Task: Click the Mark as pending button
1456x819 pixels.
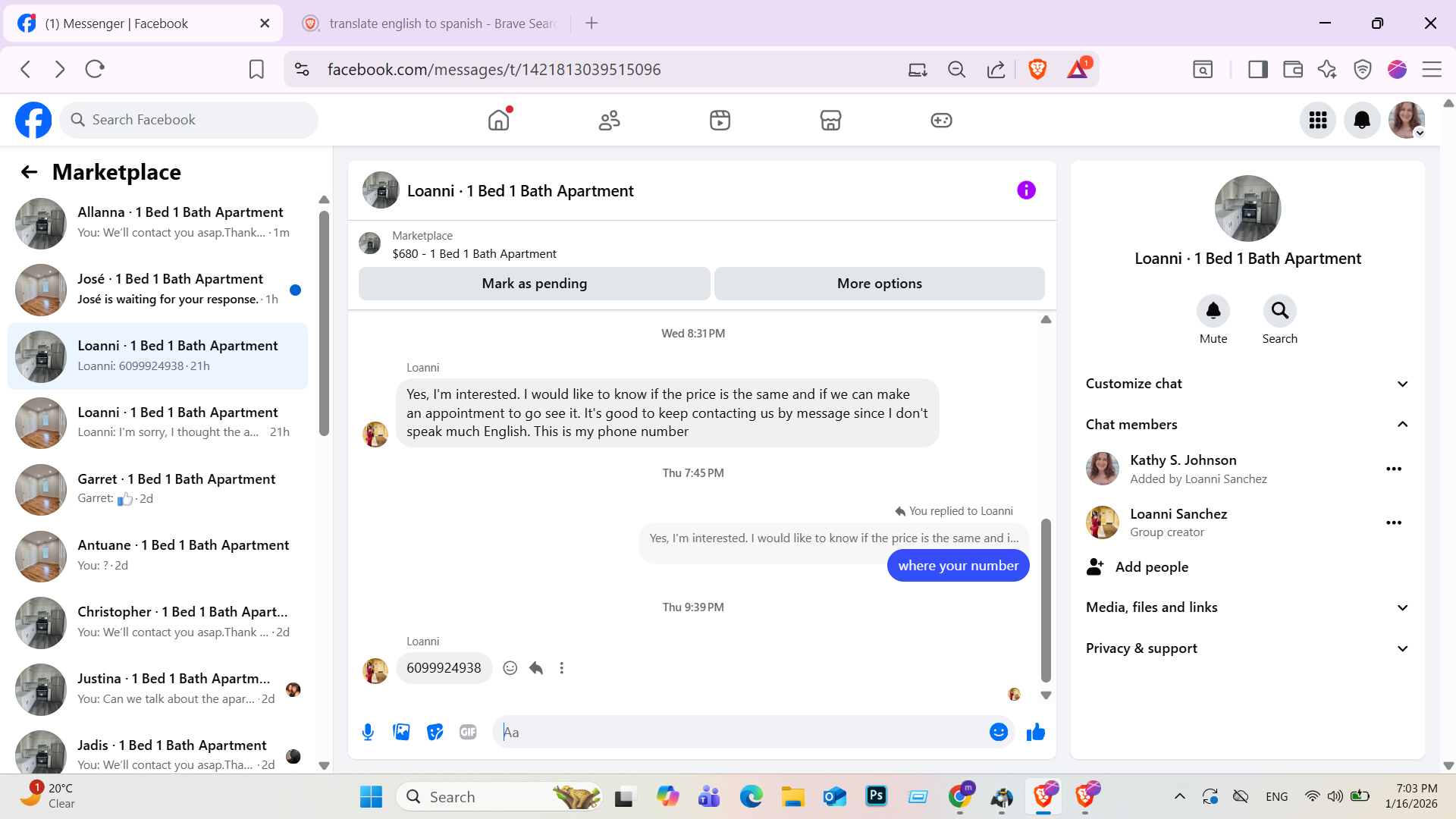Action: pyautogui.click(x=534, y=284)
